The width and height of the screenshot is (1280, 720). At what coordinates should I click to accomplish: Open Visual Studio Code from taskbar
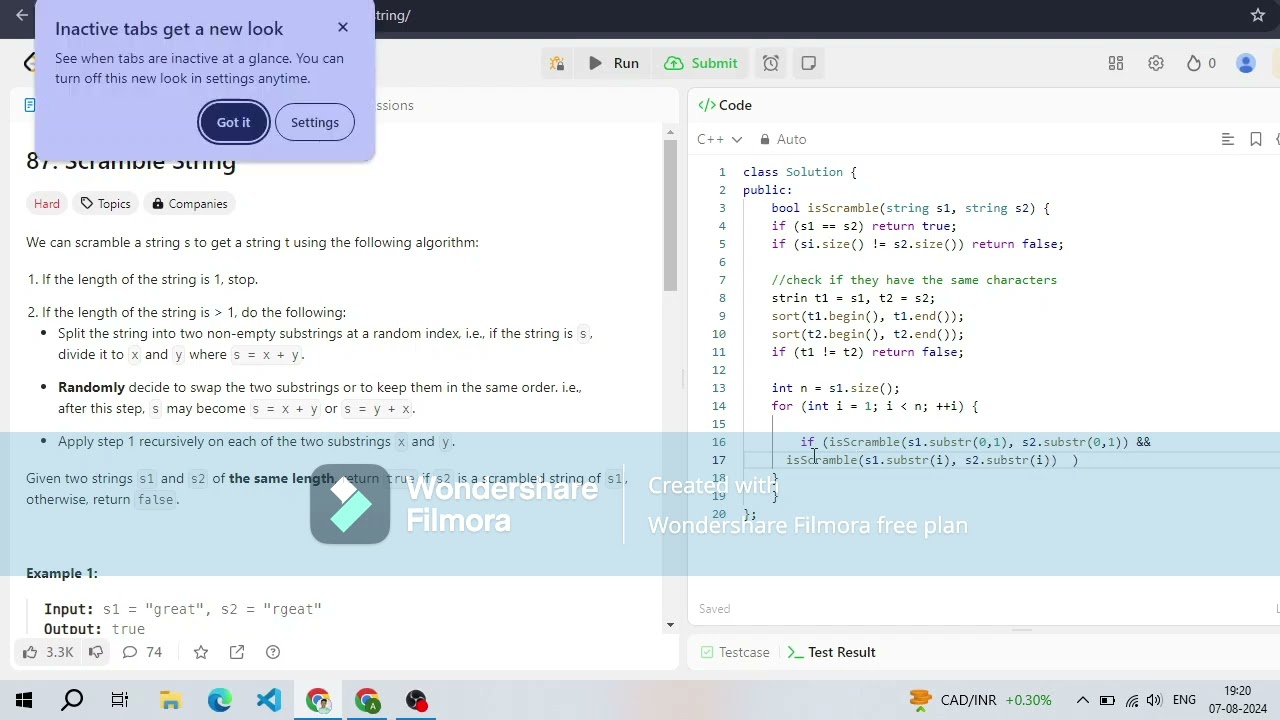(268, 700)
